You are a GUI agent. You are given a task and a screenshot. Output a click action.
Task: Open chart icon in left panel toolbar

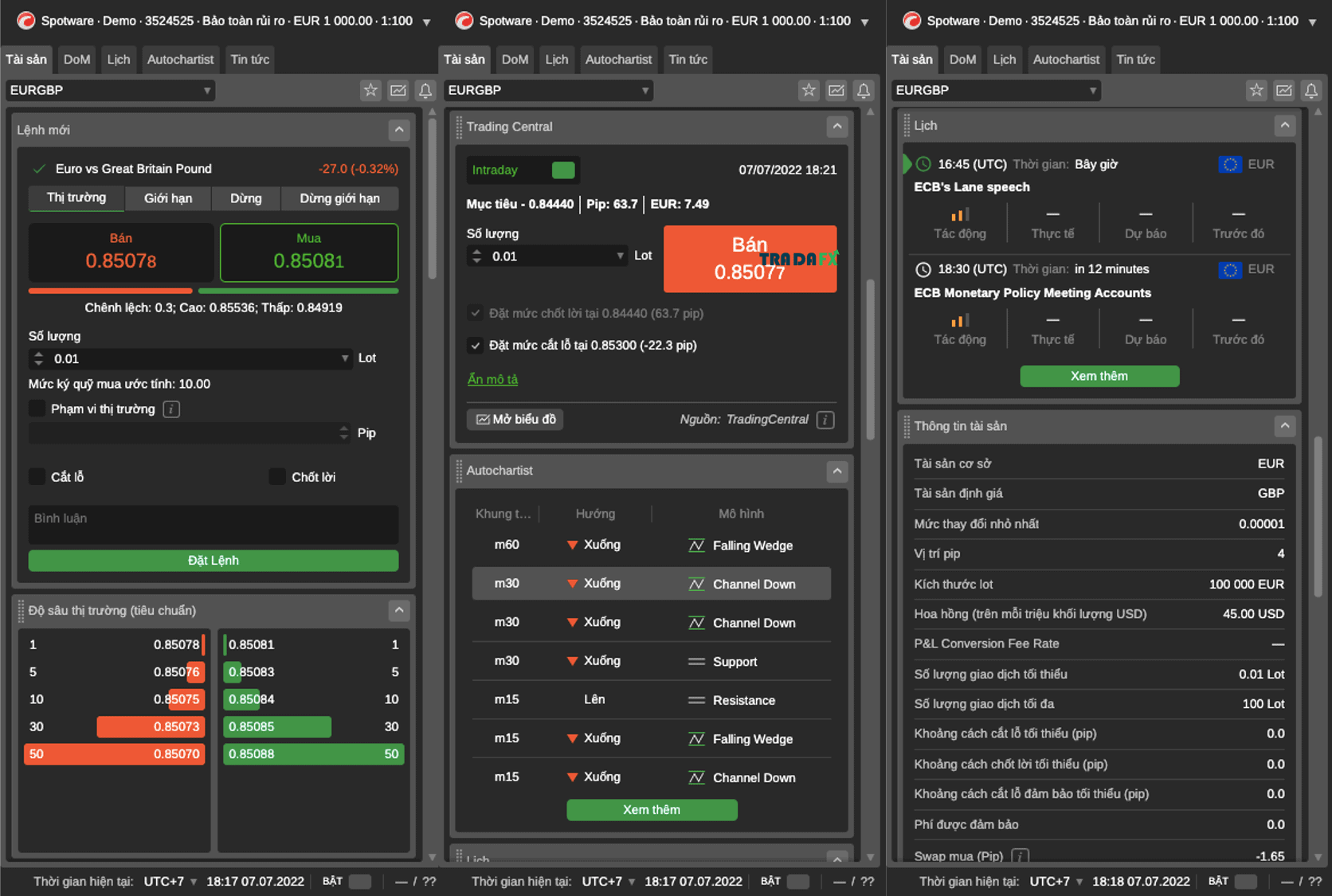point(398,91)
